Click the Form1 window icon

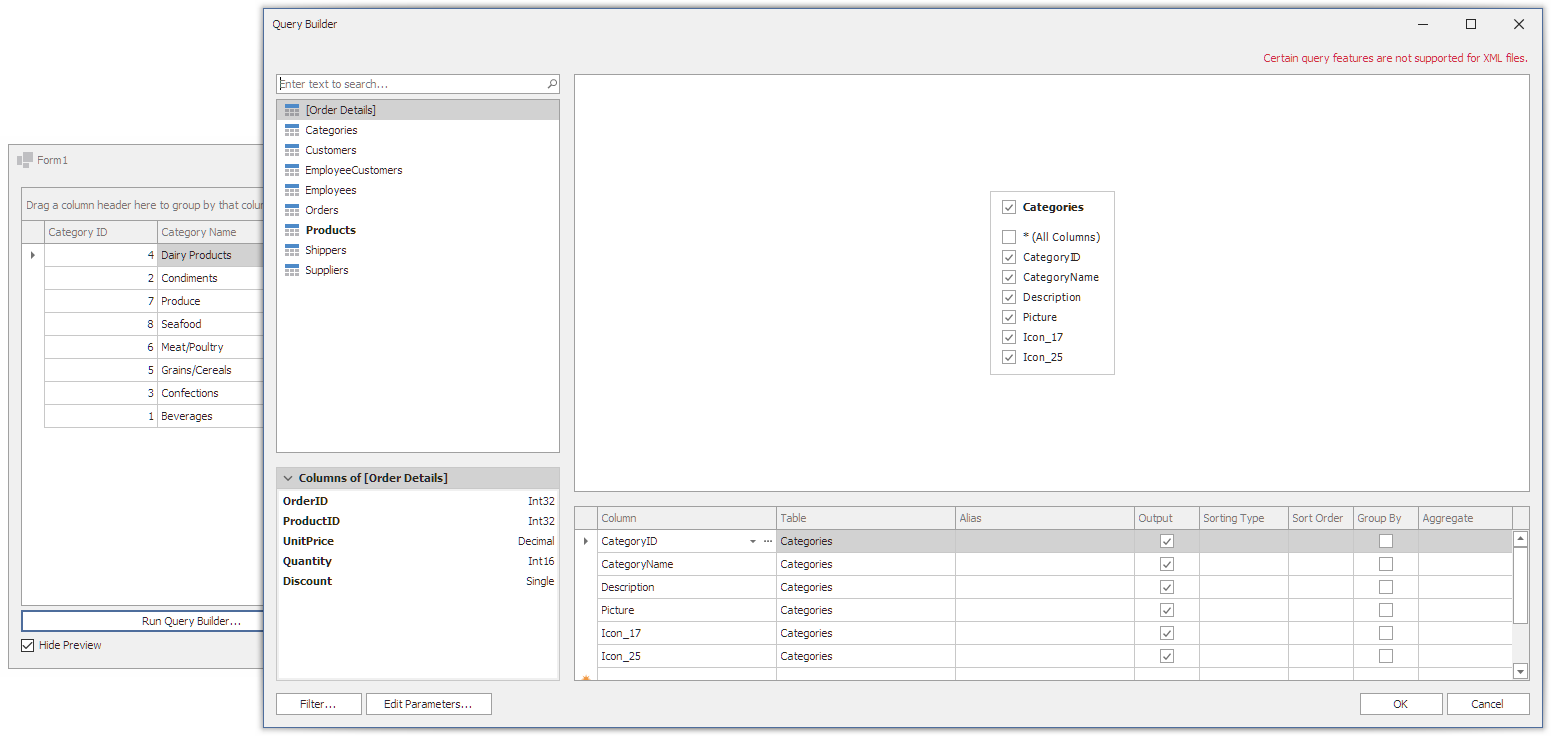(x=25, y=160)
